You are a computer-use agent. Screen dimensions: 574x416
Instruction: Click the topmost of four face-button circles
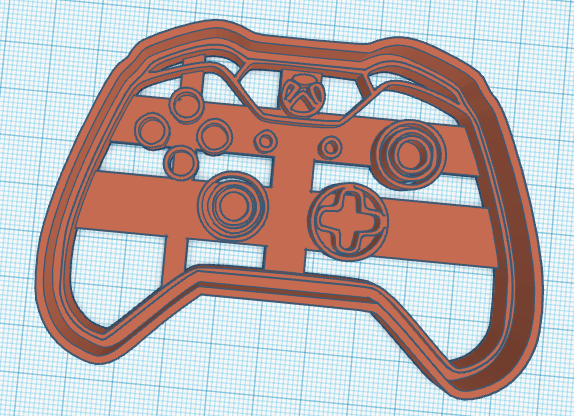coord(187,104)
